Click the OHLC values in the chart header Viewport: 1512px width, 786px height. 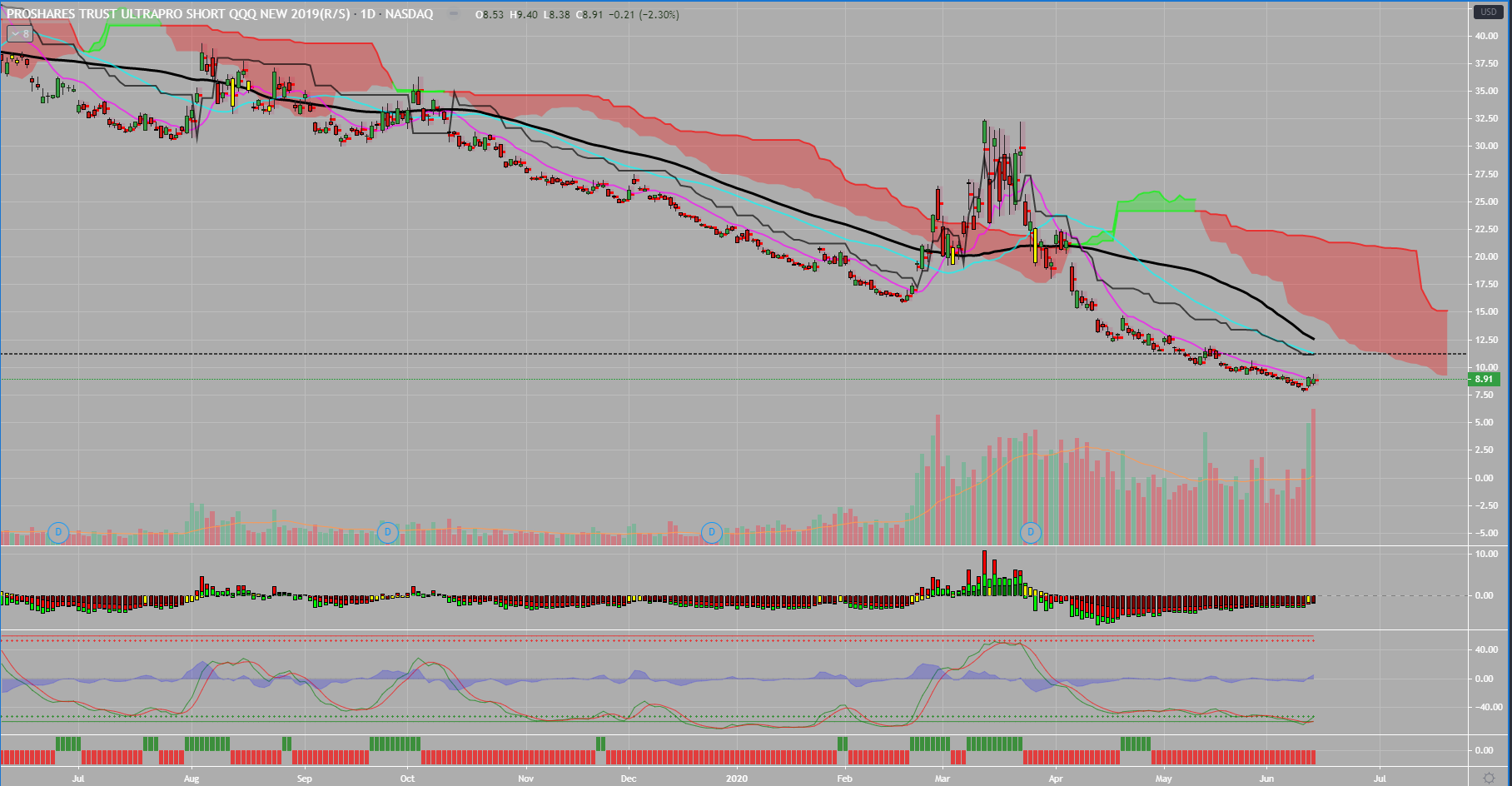point(579,14)
